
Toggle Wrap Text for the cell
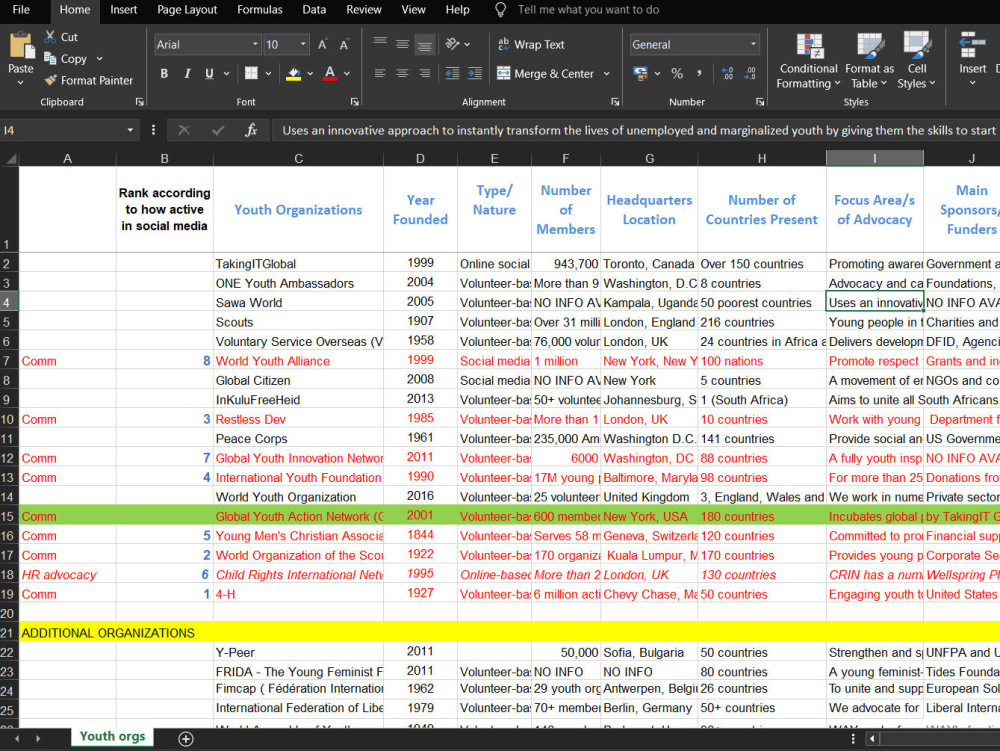pyautogui.click(x=531, y=44)
